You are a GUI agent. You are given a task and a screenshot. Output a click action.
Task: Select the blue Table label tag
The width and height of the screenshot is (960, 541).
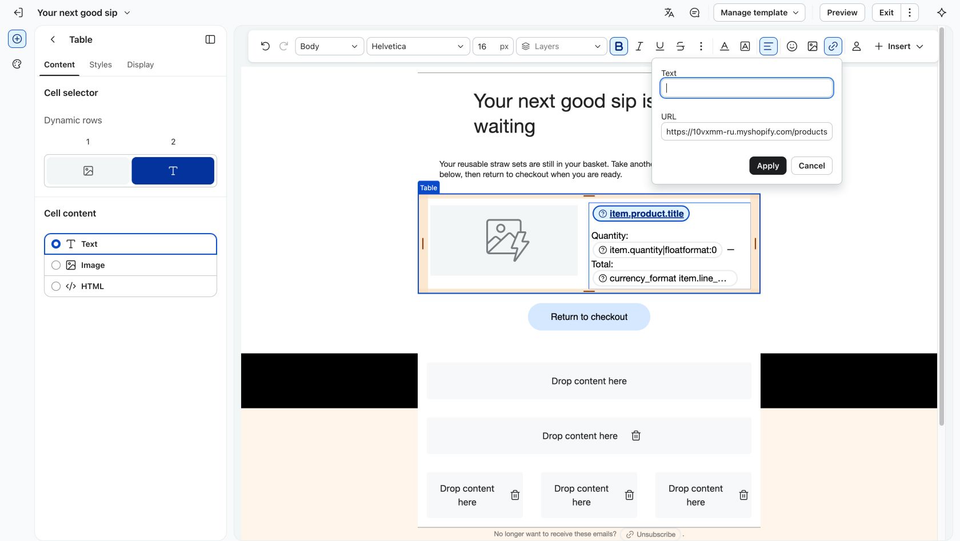pyautogui.click(x=429, y=188)
